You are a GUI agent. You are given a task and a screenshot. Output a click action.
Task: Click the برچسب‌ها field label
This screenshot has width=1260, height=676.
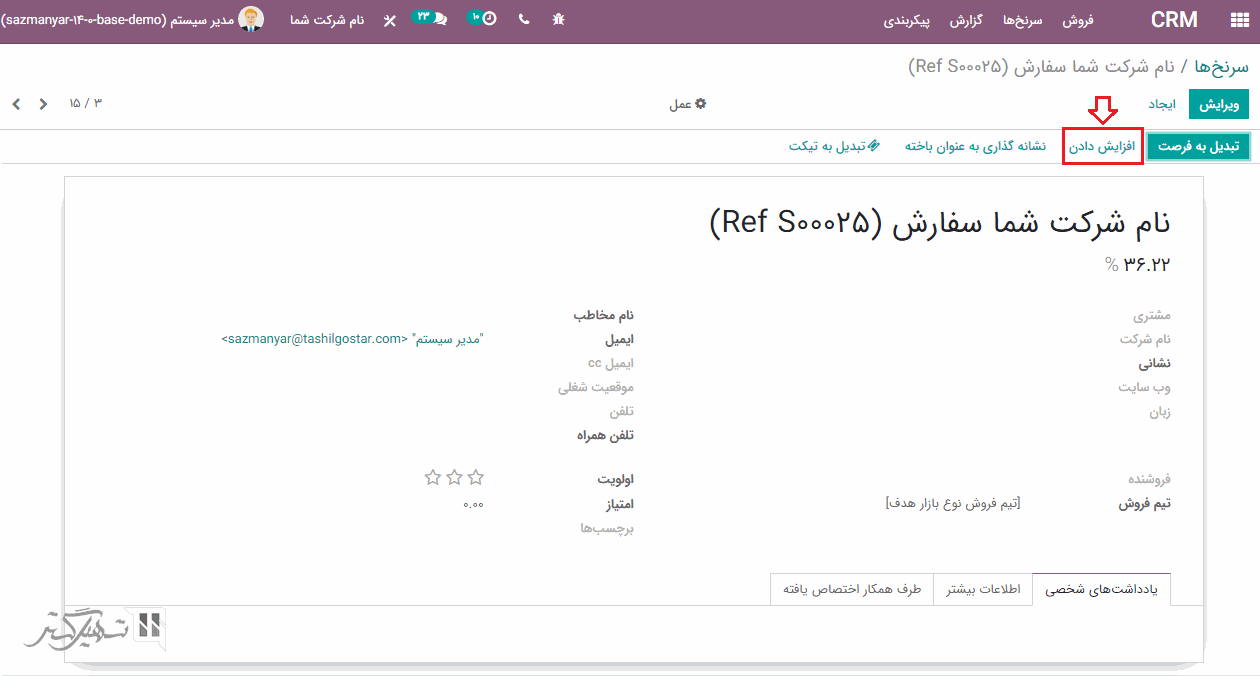[x=607, y=527]
